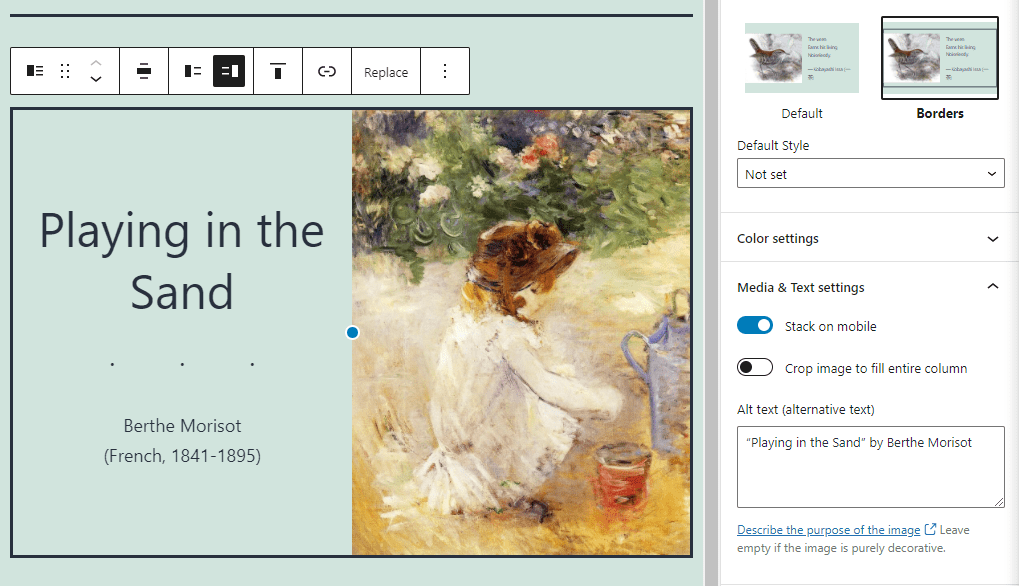Change vertical alignment to top icon
The image size is (1019, 586).
tap(278, 71)
